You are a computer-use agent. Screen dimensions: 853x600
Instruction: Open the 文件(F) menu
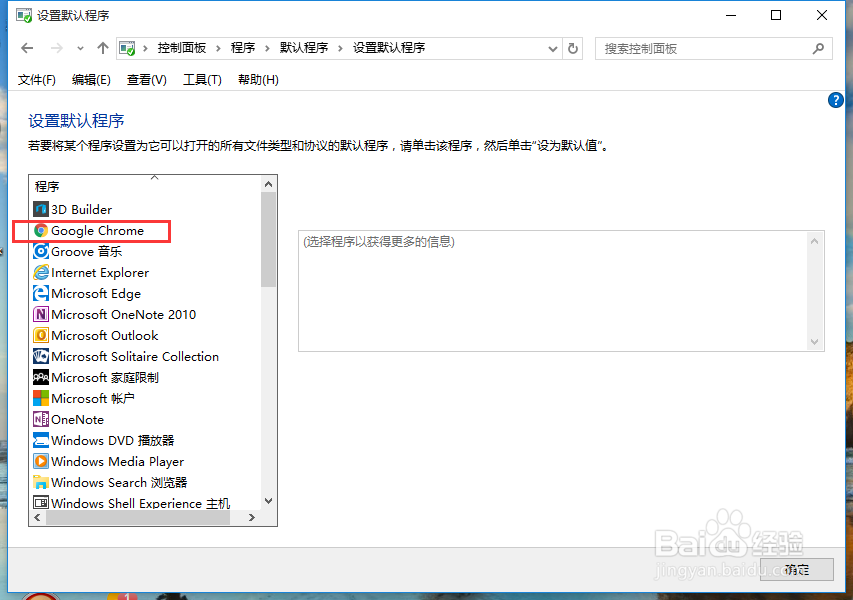click(x=36, y=80)
